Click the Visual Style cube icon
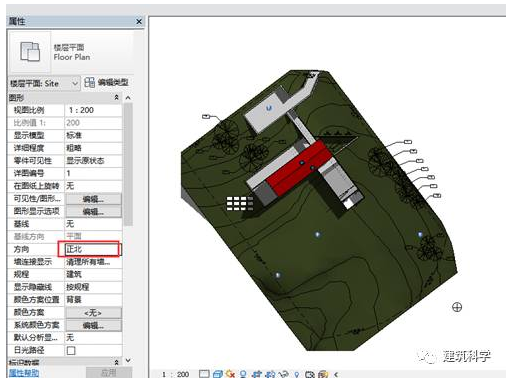 coord(217,374)
